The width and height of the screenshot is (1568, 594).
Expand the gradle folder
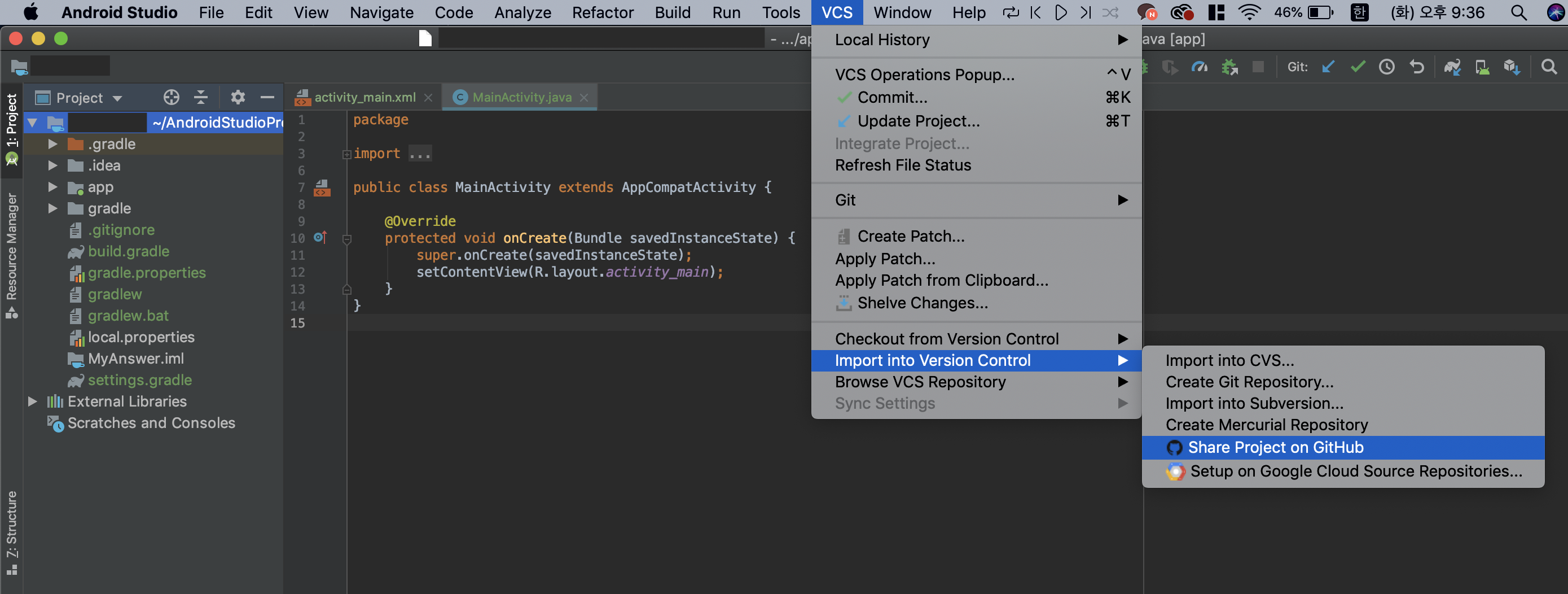(x=53, y=208)
